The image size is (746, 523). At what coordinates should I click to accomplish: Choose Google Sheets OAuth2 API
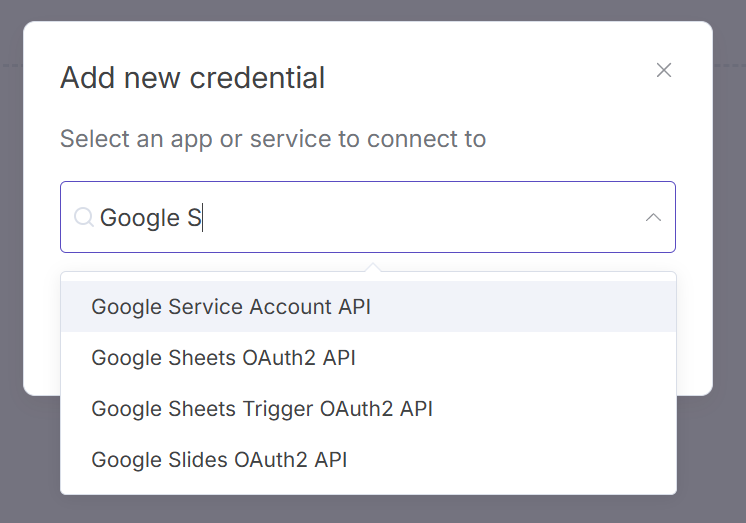click(223, 358)
